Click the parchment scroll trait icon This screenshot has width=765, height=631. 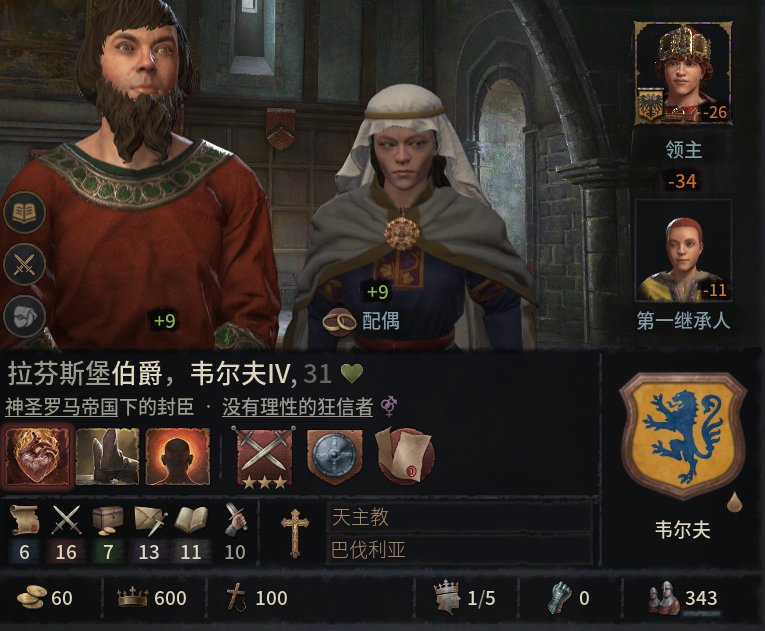403,456
